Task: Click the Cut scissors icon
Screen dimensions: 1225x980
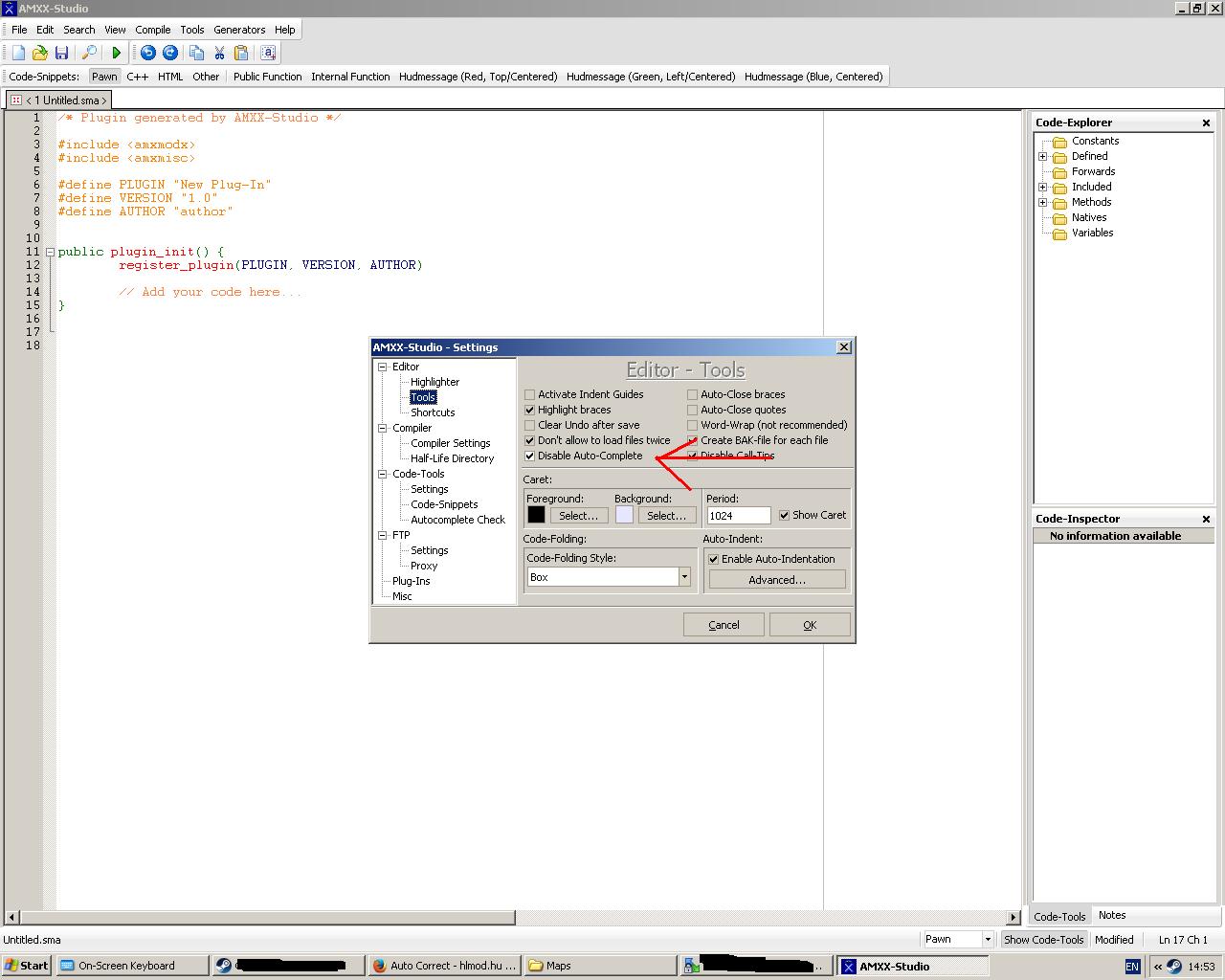Action: 219,54
